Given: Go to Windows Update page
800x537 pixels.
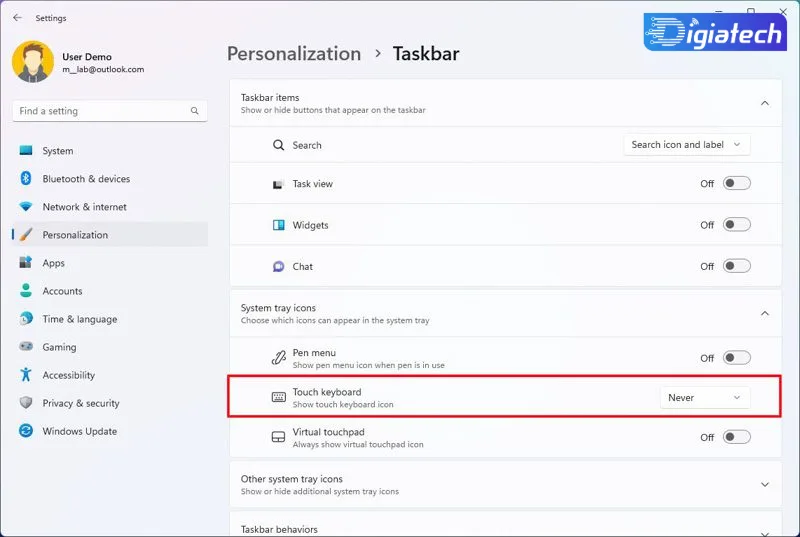Looking at the screenshot, I should 110,431.
